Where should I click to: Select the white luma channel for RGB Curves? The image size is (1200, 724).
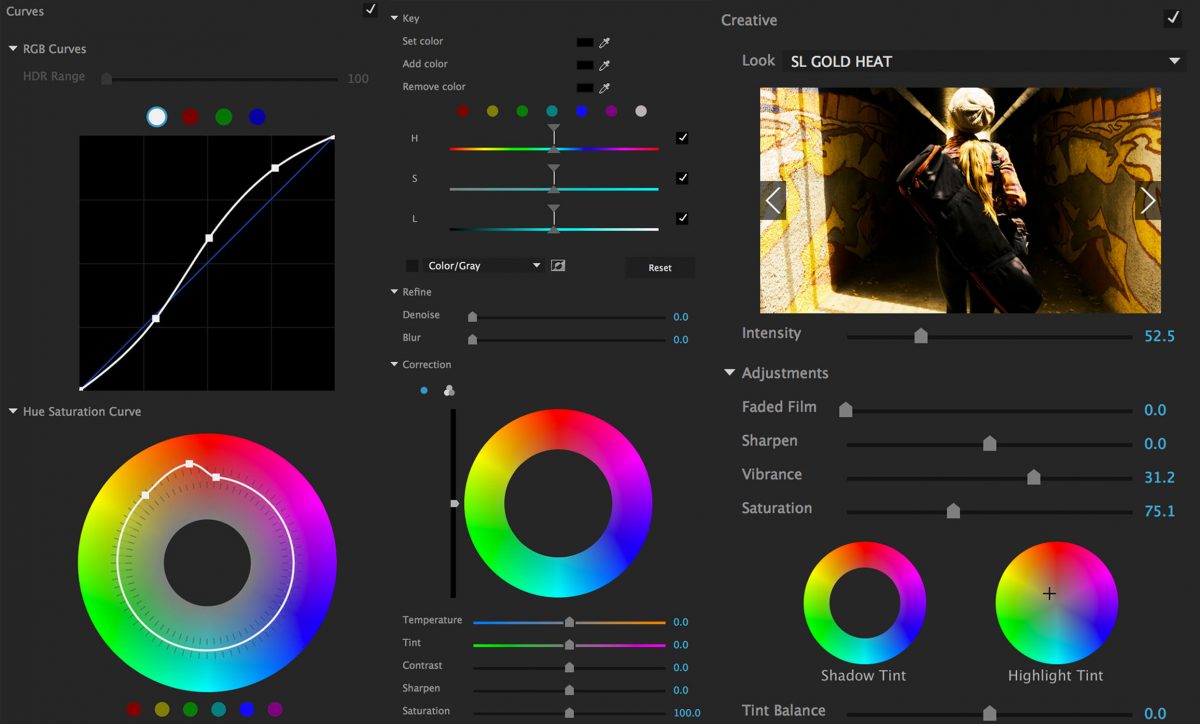click(x=156, y=117)
